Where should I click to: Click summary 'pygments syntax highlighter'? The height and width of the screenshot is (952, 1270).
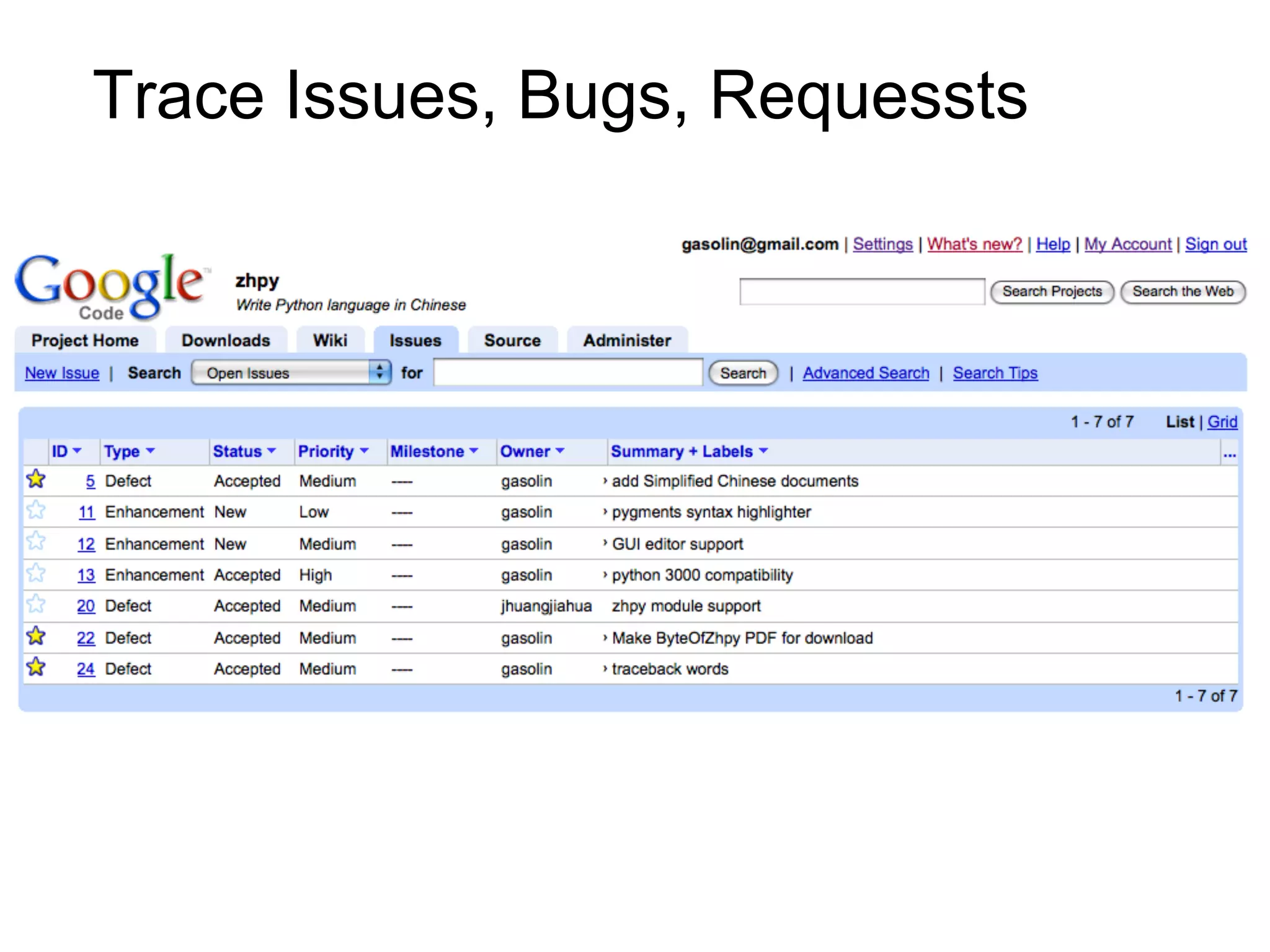pos(711,513)
